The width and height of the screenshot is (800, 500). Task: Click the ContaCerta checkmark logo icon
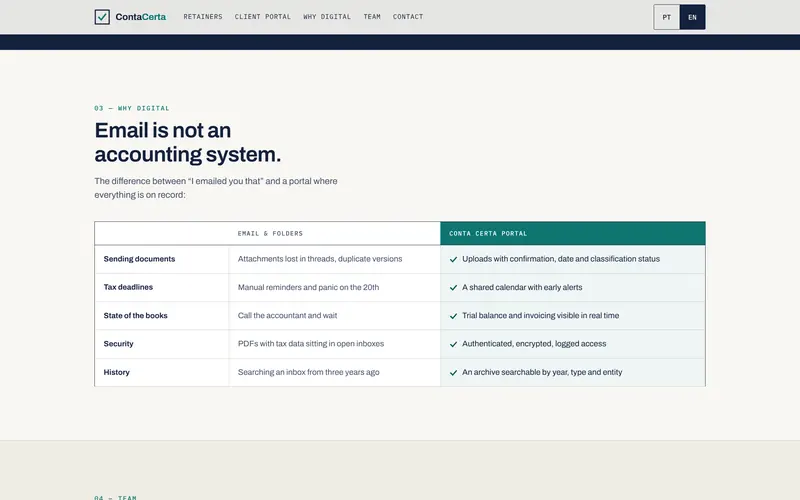102,17
